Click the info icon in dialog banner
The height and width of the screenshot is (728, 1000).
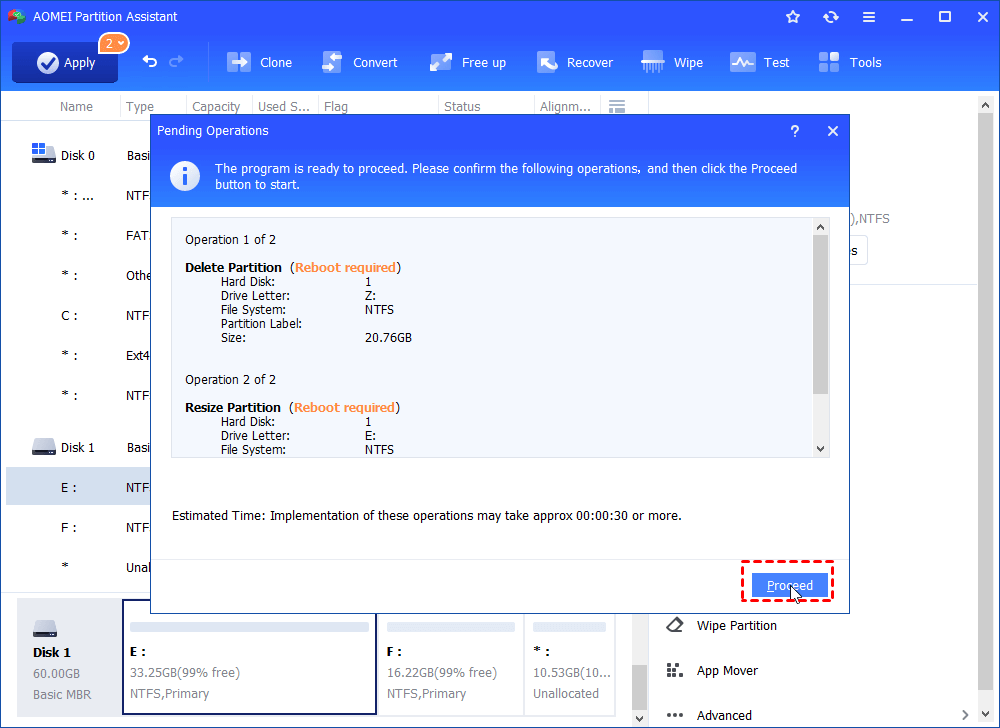click(x=185, y=177)
